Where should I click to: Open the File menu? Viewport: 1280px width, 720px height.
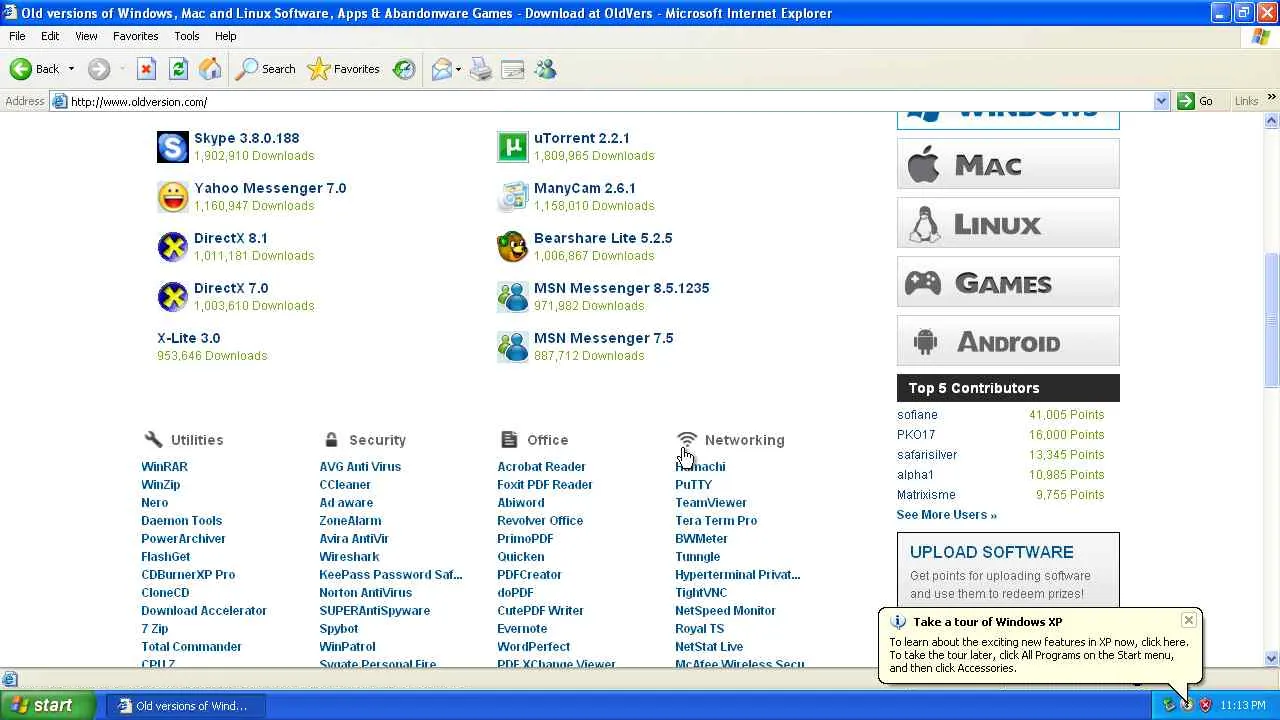17,36
